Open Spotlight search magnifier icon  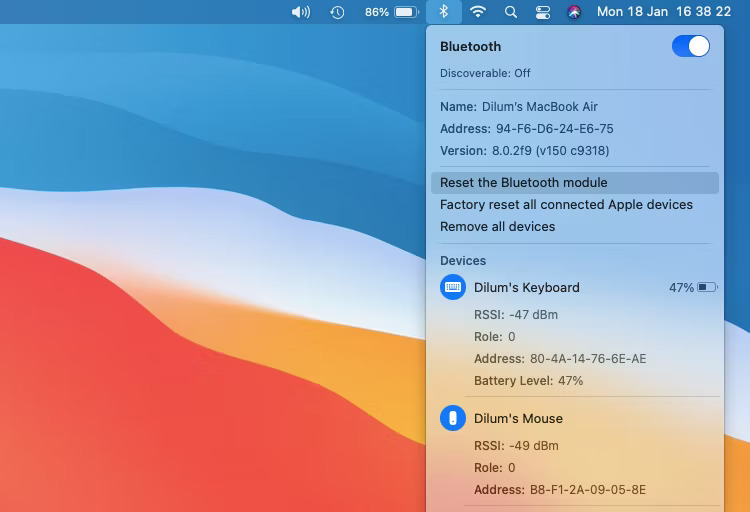511,12
